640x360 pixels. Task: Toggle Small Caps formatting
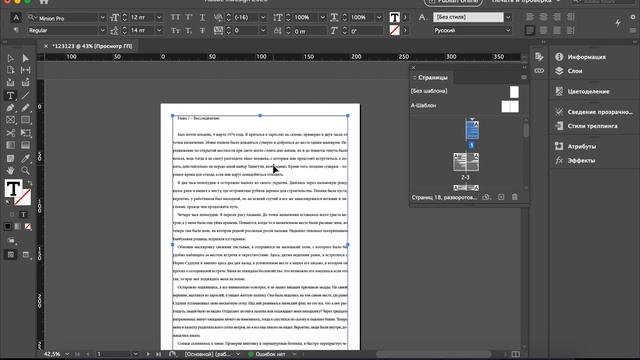[x=175, y=31]
